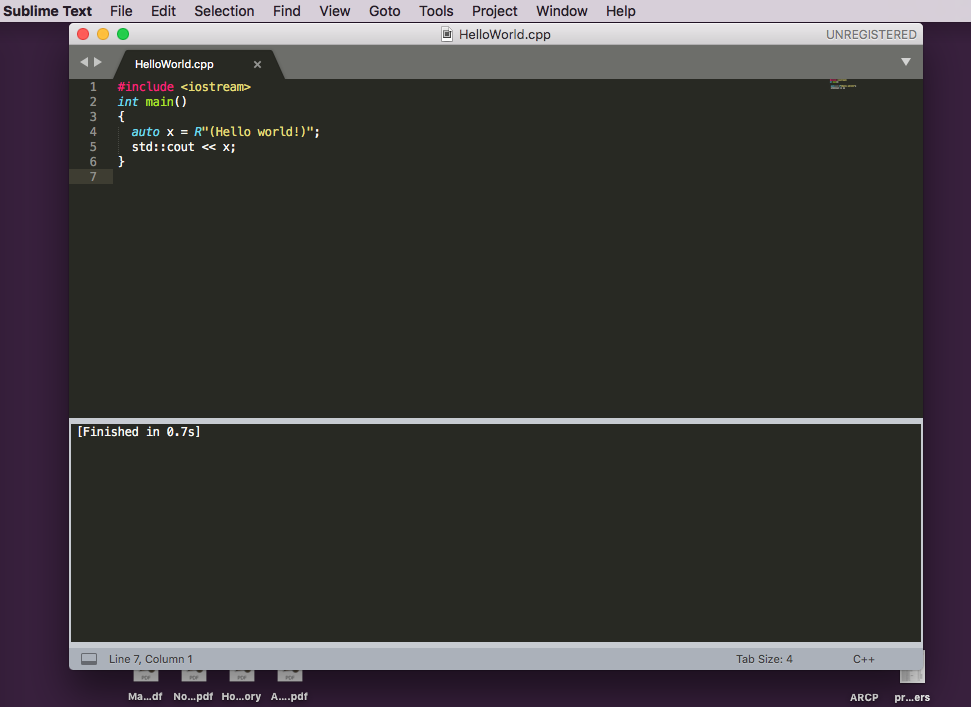Open the Project menu
Viewport: 971px width, 707px height.
[x=494, y=11]
